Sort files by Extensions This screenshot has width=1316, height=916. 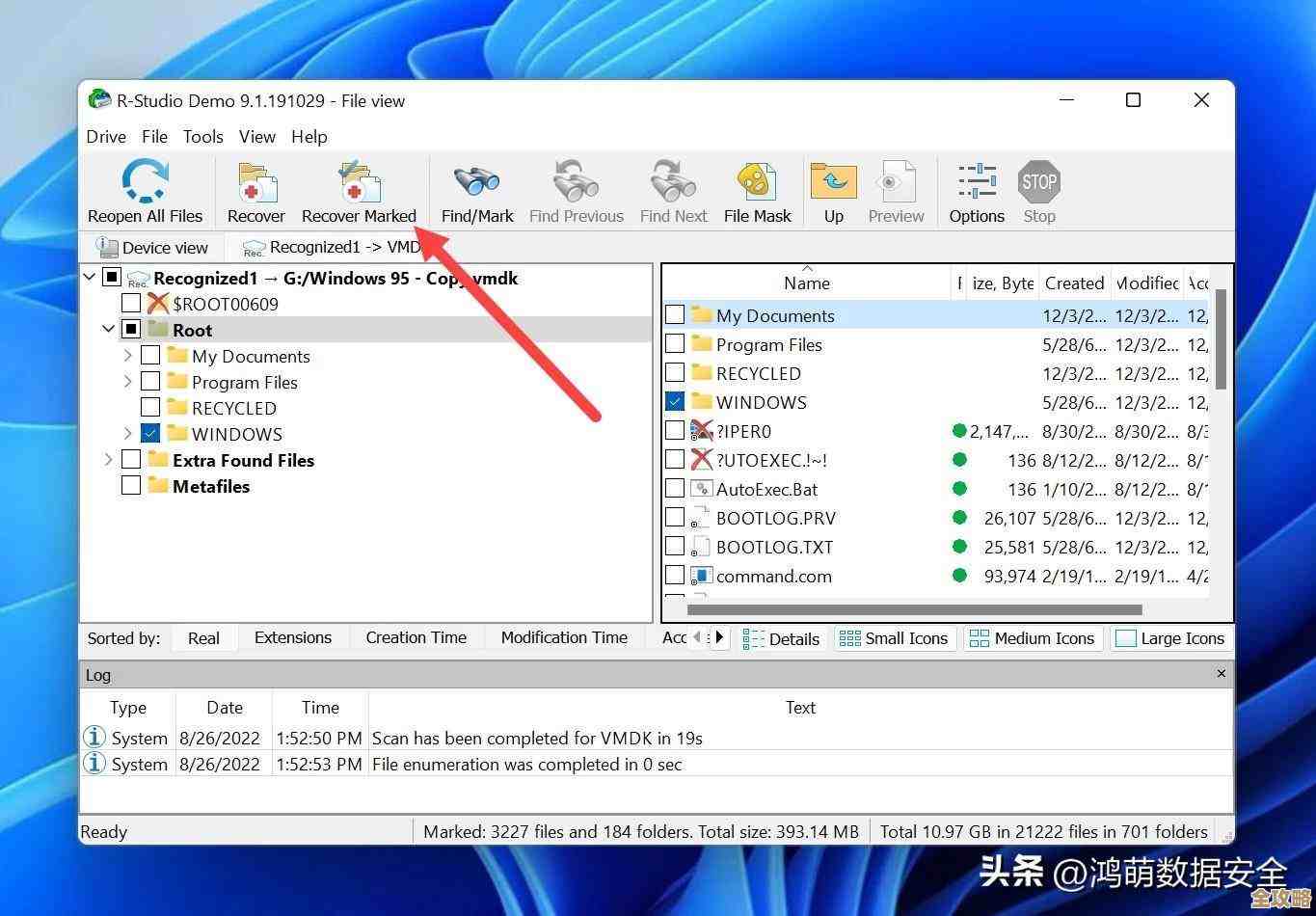[292, 637]
